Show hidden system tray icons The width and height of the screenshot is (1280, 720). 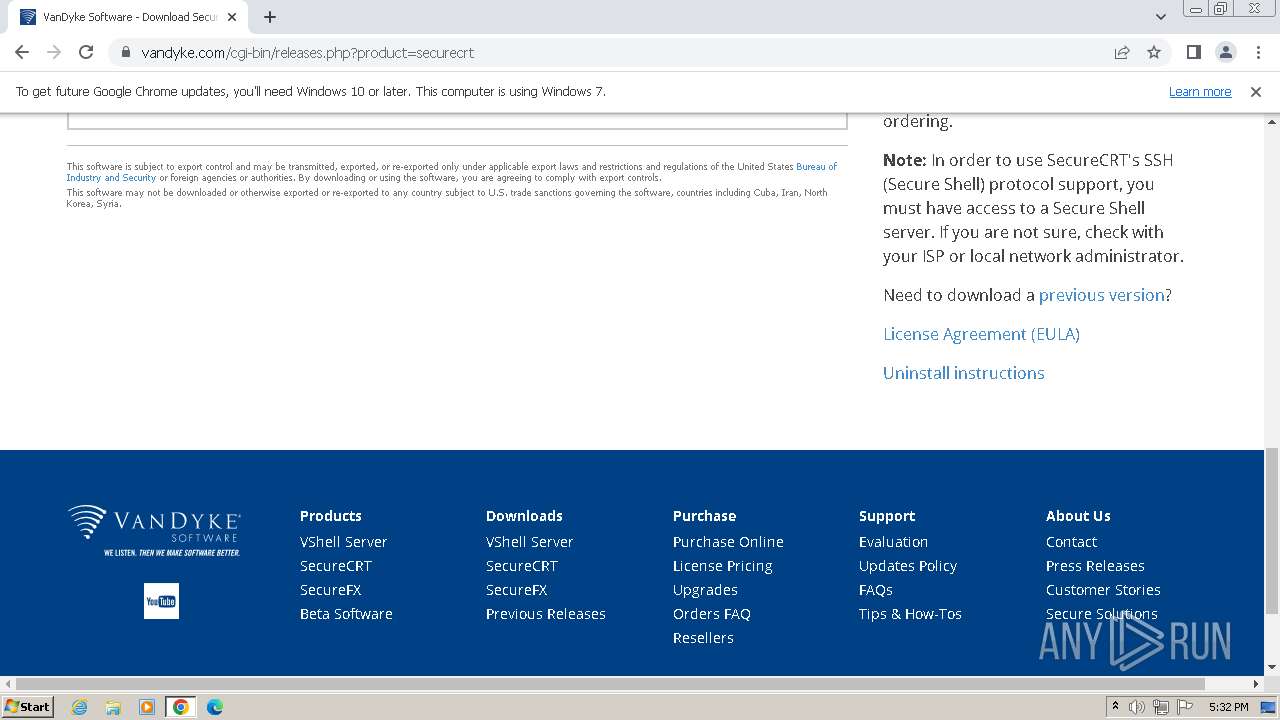click(x=1115, y=707)
